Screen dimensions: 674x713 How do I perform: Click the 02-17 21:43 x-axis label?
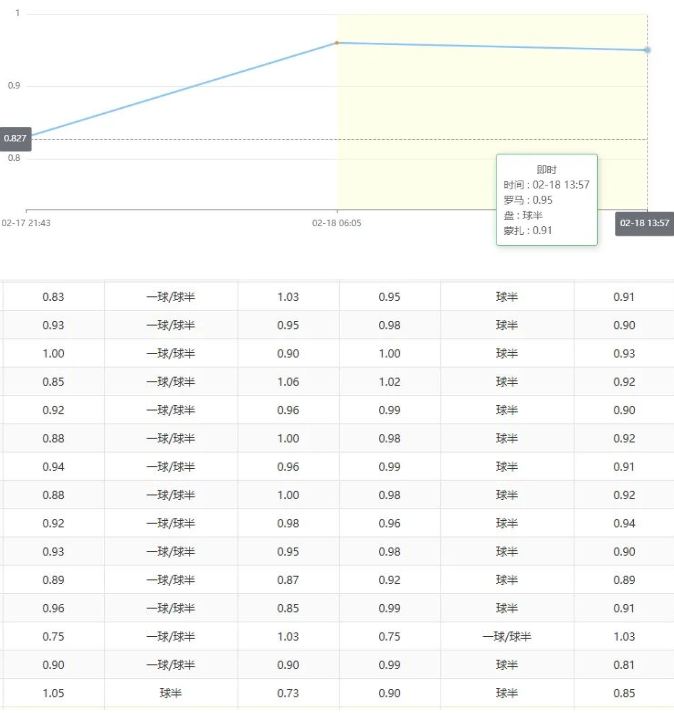pos(27,223)
